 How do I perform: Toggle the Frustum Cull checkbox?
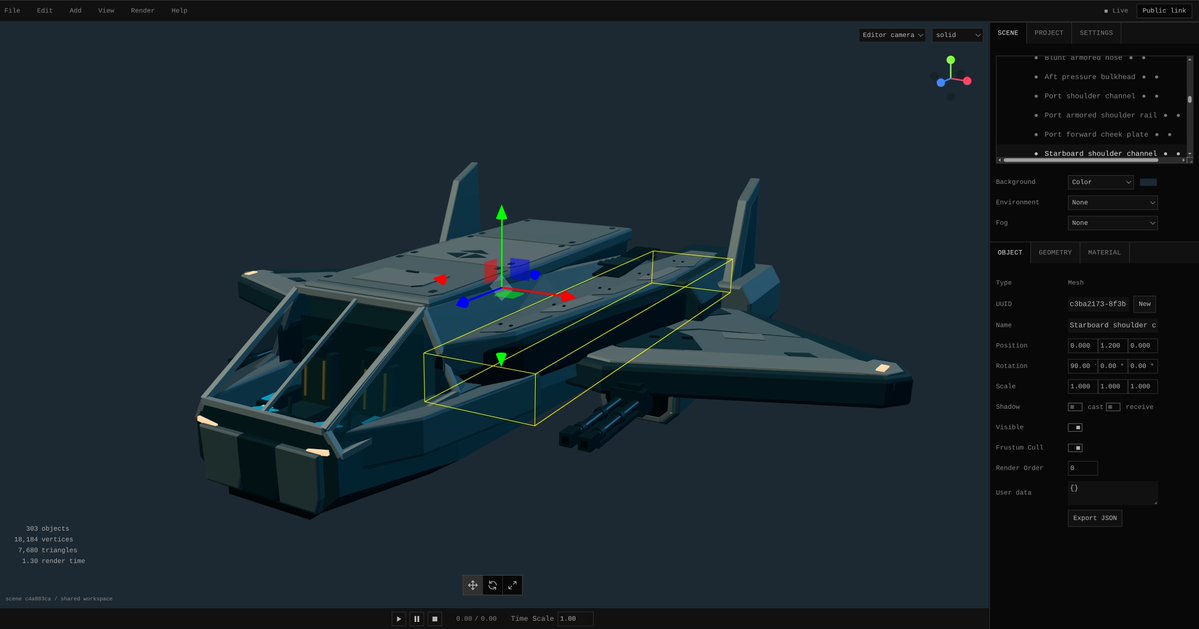pyautogui.click(x=1075, y=448)
